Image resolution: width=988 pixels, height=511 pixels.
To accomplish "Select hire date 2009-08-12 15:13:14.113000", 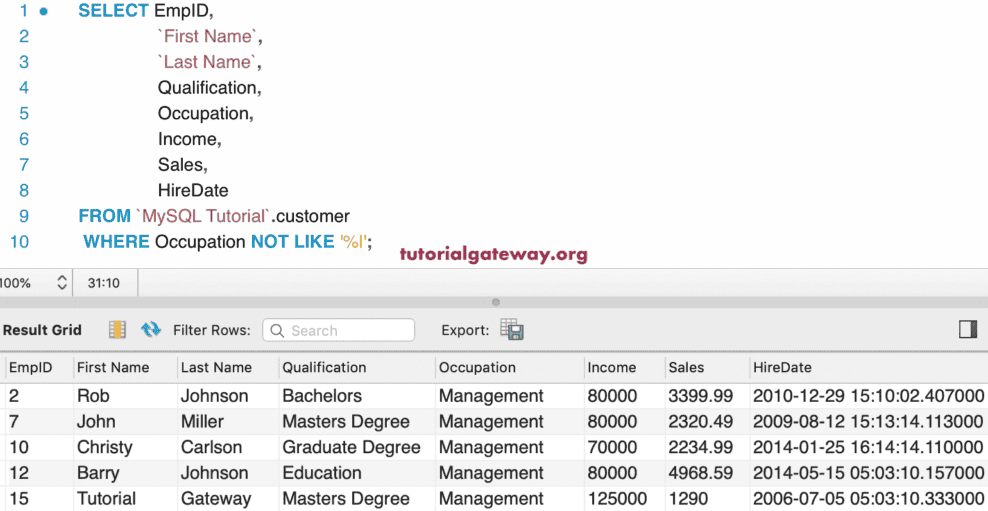I will pos(868,422).
